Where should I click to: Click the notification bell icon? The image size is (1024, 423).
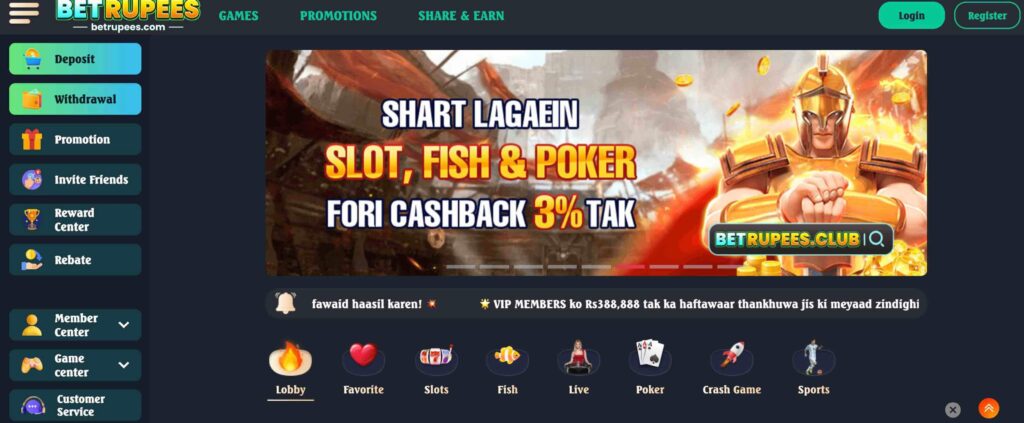[x=285, y=304]
